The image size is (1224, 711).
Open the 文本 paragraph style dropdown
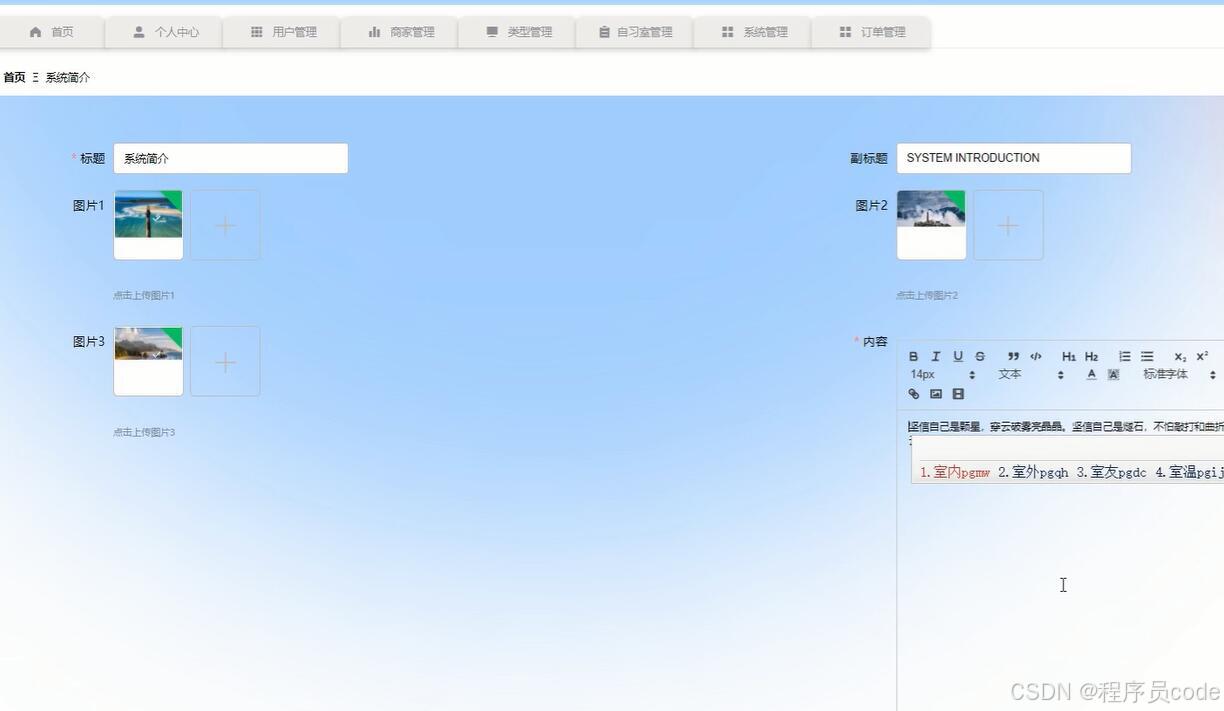[1010, 374]
